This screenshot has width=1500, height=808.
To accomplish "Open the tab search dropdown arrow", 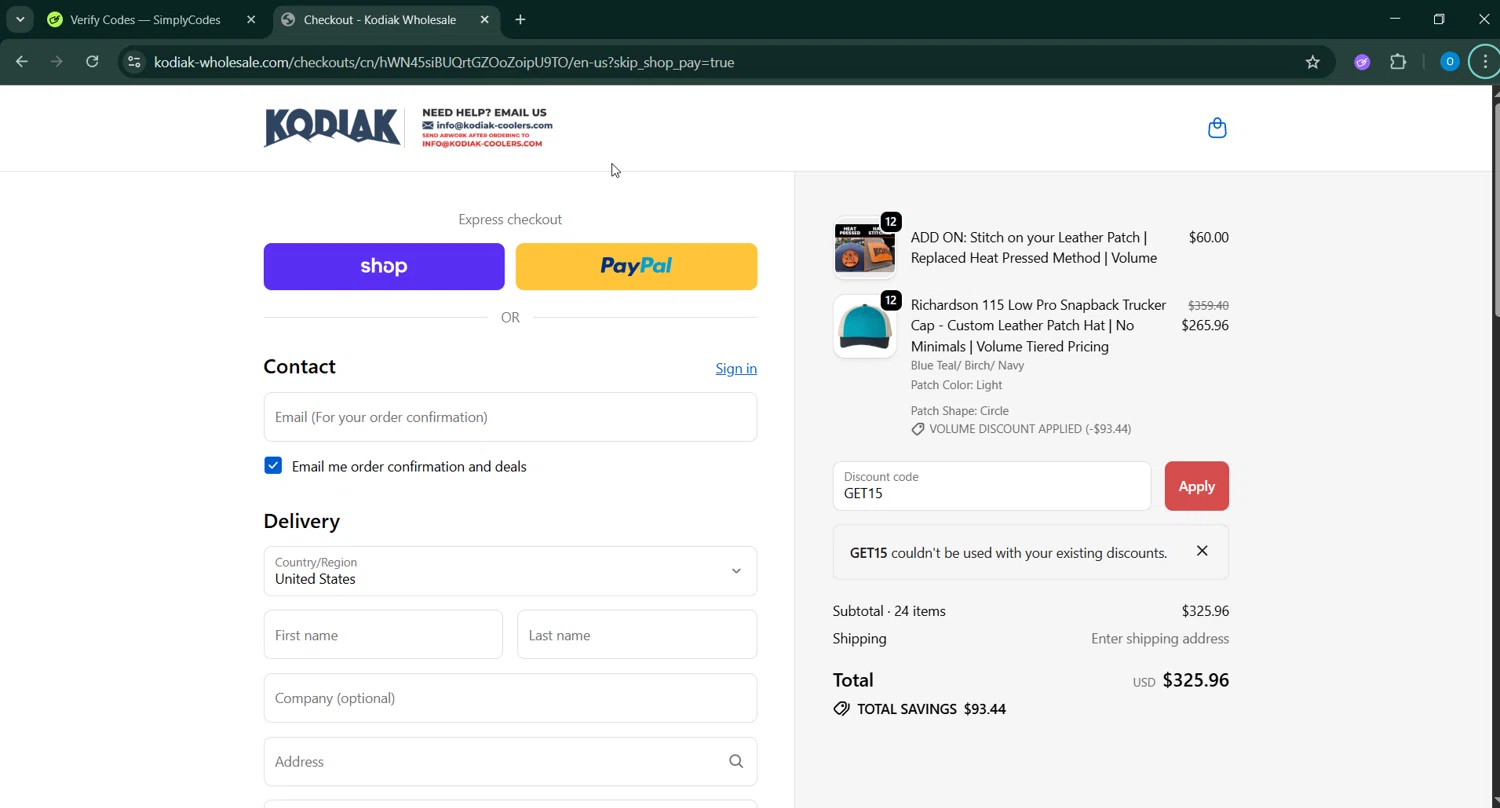I will [20, 19].
